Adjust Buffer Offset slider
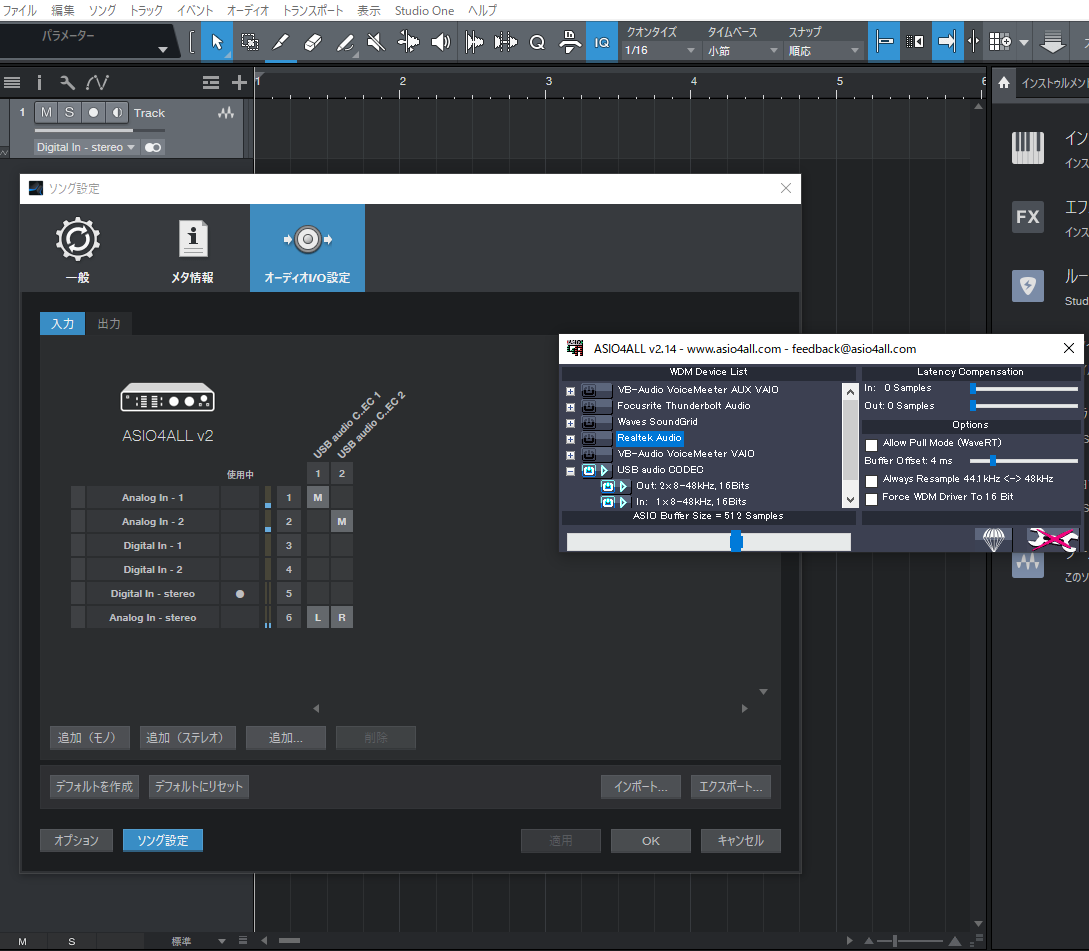Image resolution: width=1089 pixels, height=951 pixels. coord(992,461)
